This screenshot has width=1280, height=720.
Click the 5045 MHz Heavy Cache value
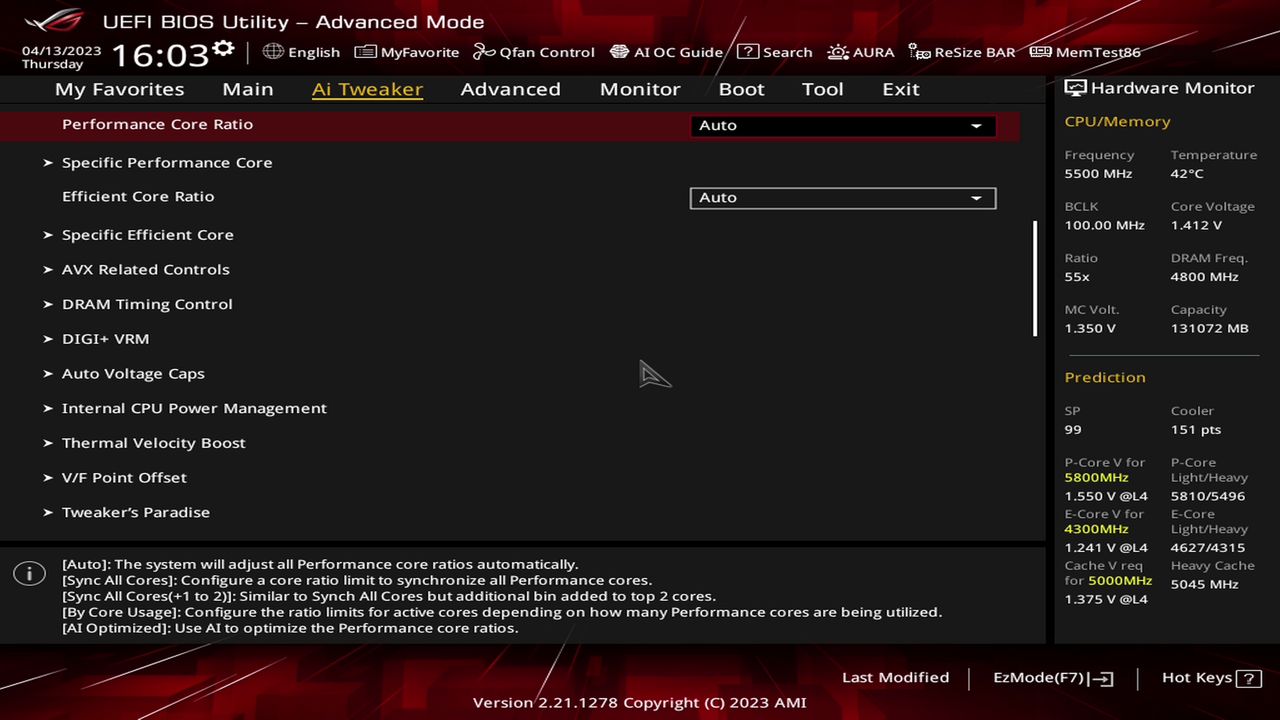(x=1205, y=584)
